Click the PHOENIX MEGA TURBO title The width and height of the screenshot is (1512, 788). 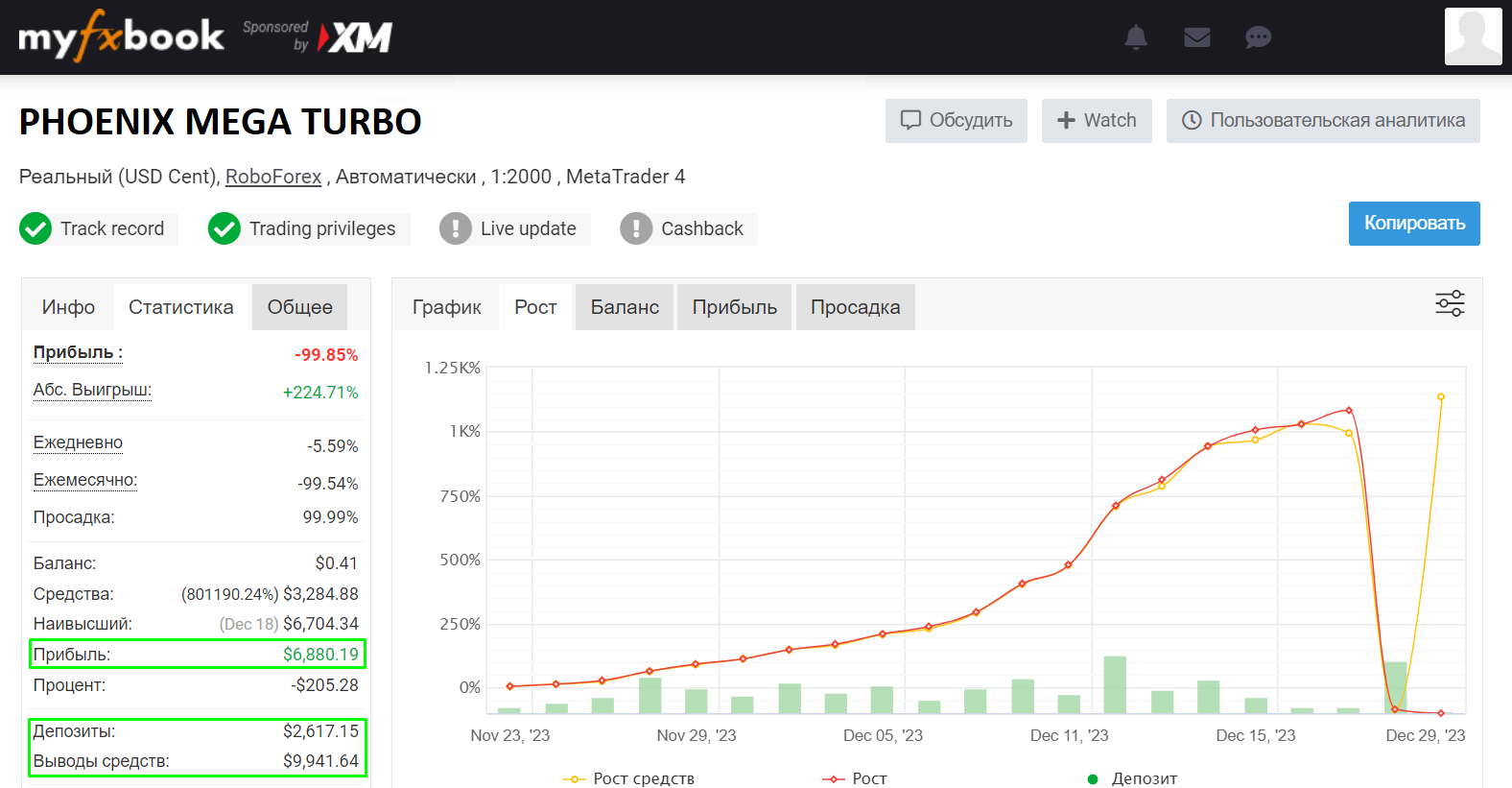pos(221,122)
